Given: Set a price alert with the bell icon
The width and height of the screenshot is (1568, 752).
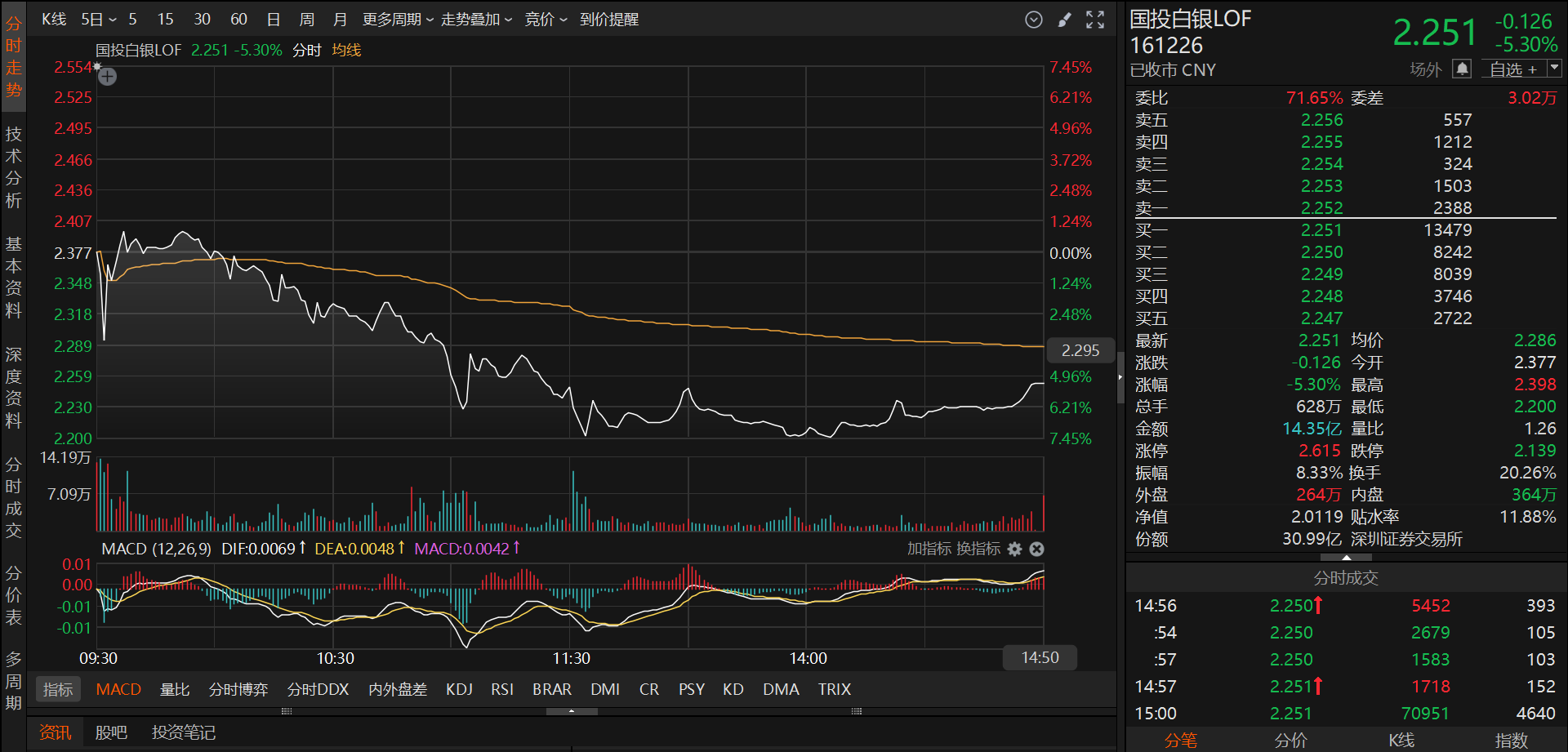Looking at the screenshot, I should click(1462, 69).
